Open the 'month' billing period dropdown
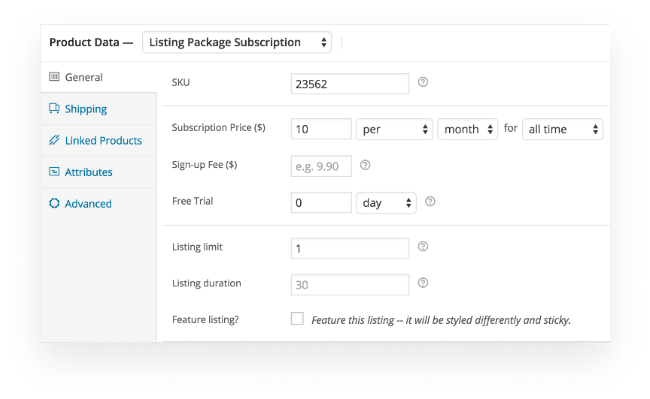The height and width of the screenshot is (399, 650). [x=467, y=129]
